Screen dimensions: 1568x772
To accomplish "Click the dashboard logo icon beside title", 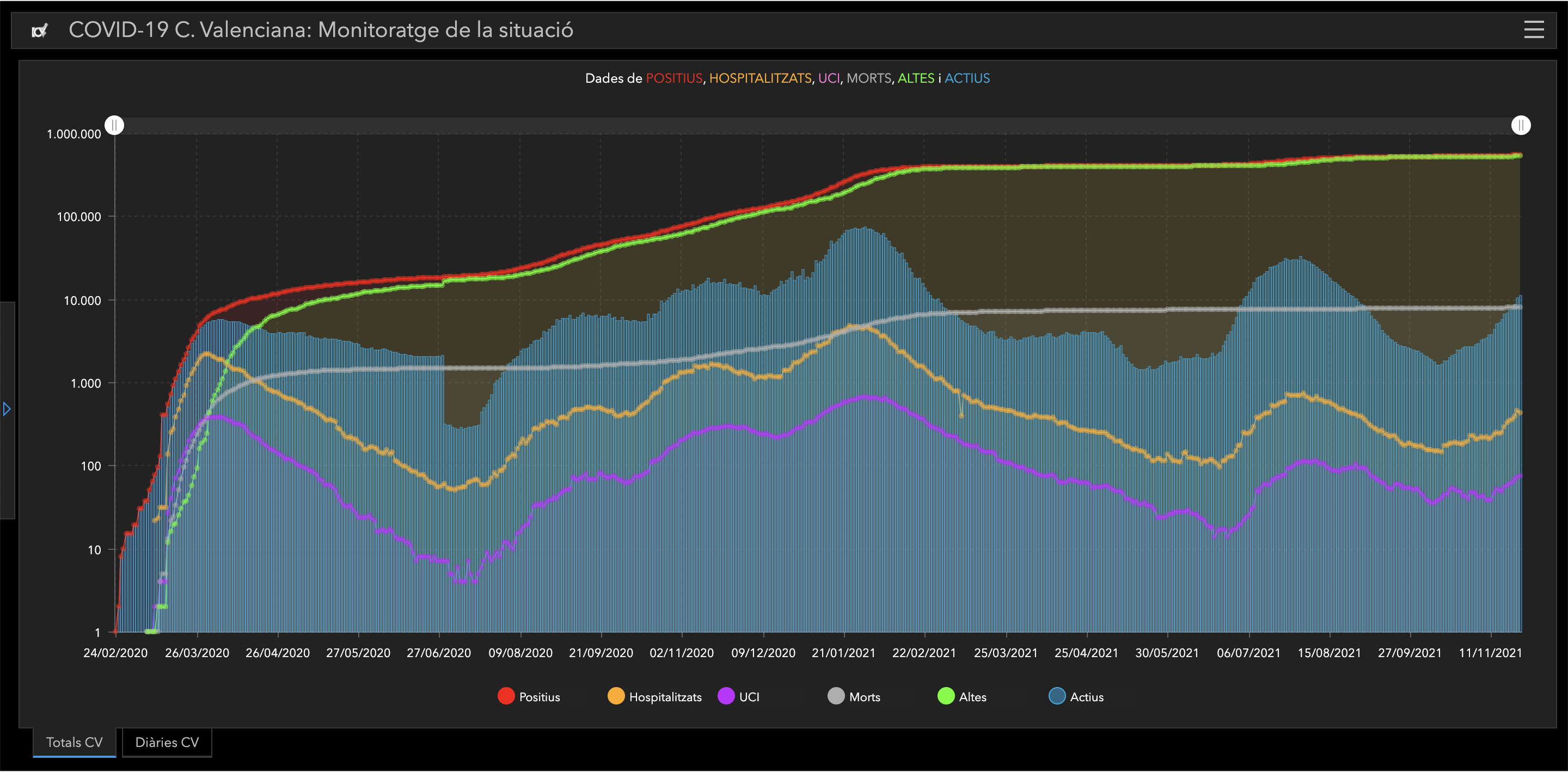I will coord(40,30).
